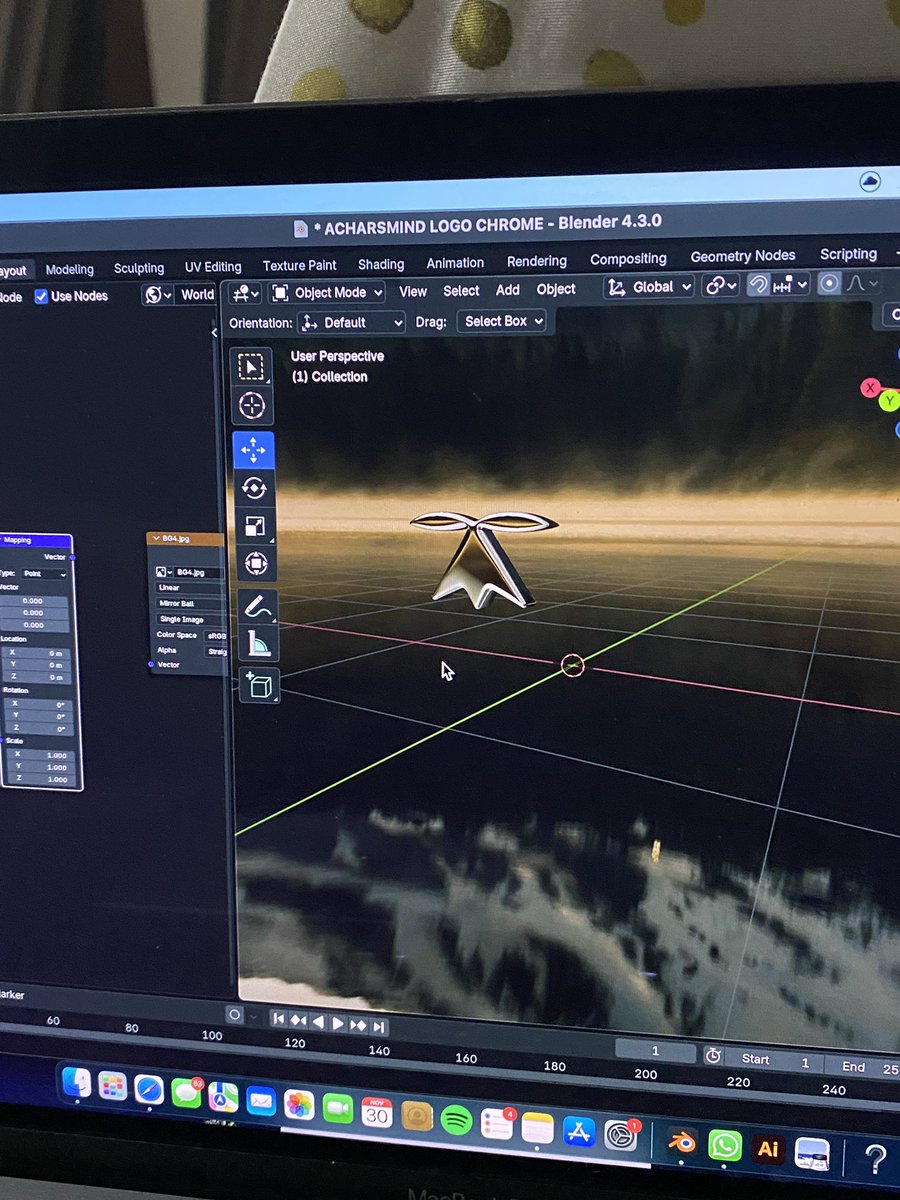This screenshot has width=900, height=1200.
Task: Open WhatsApp from the Dock
Action: [724, 1145]
